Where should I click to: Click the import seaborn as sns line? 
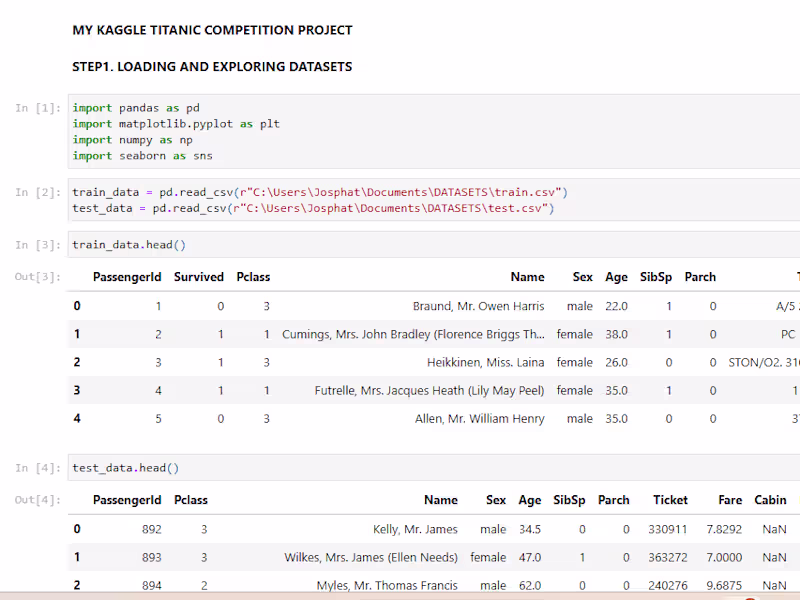coord(142,156)
